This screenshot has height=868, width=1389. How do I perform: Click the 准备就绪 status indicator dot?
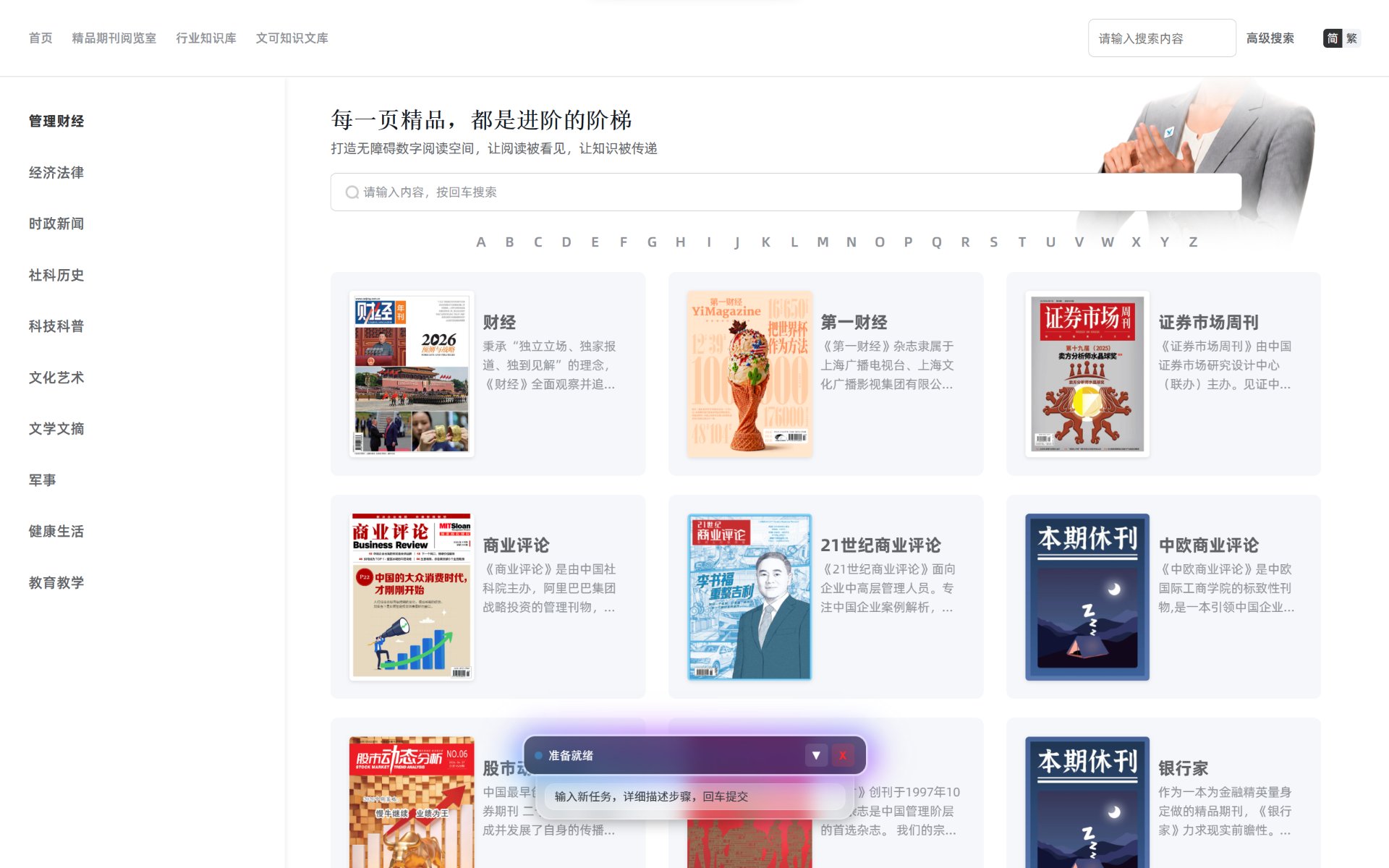tap(538, 755)
